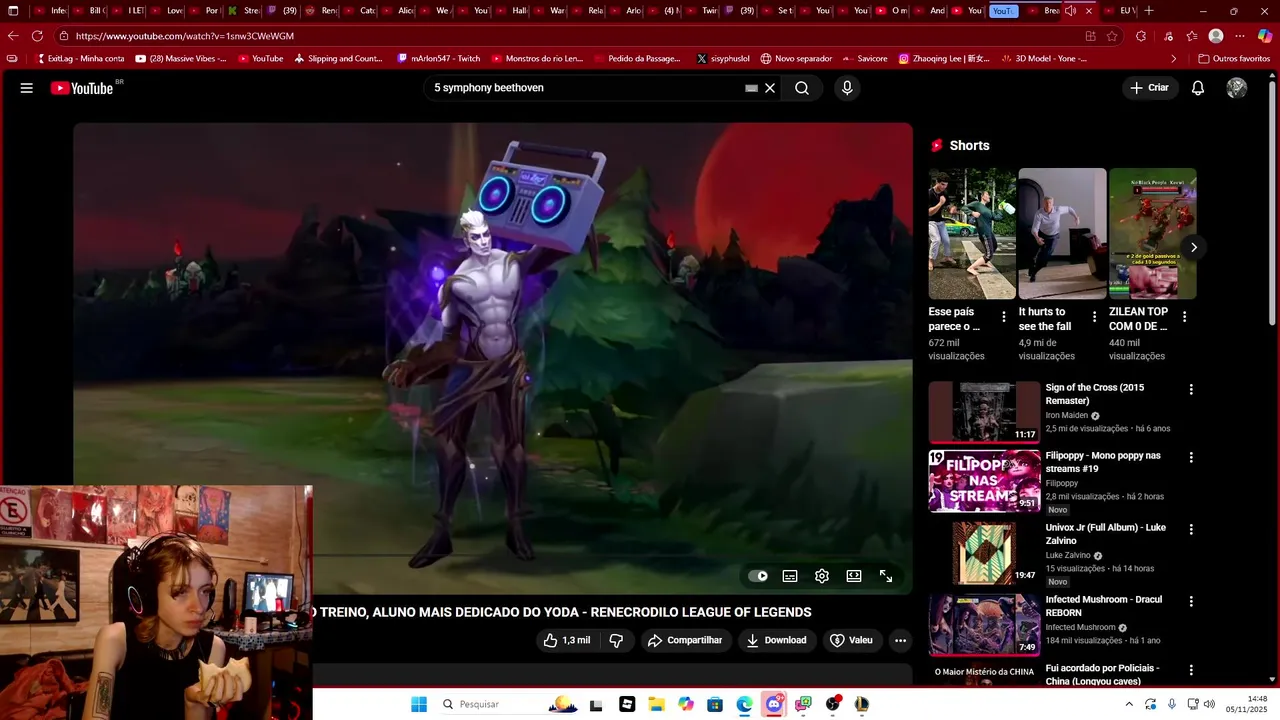Image resolution: width=1280 pixels, height=720 pixels.
Task: Open Copilot icon in browser toolbar
Action: (1264, 36)
